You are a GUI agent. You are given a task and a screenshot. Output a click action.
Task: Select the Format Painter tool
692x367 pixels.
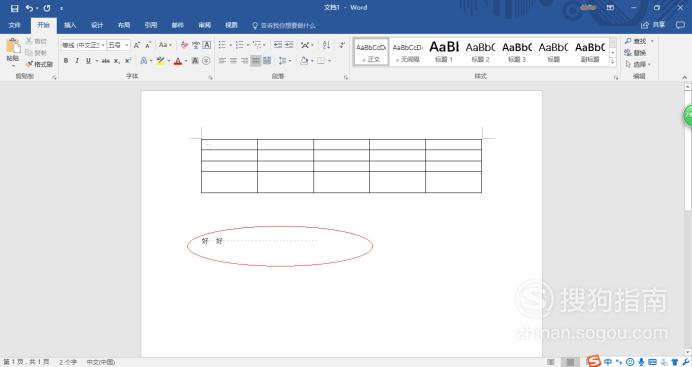pos(39,64)
